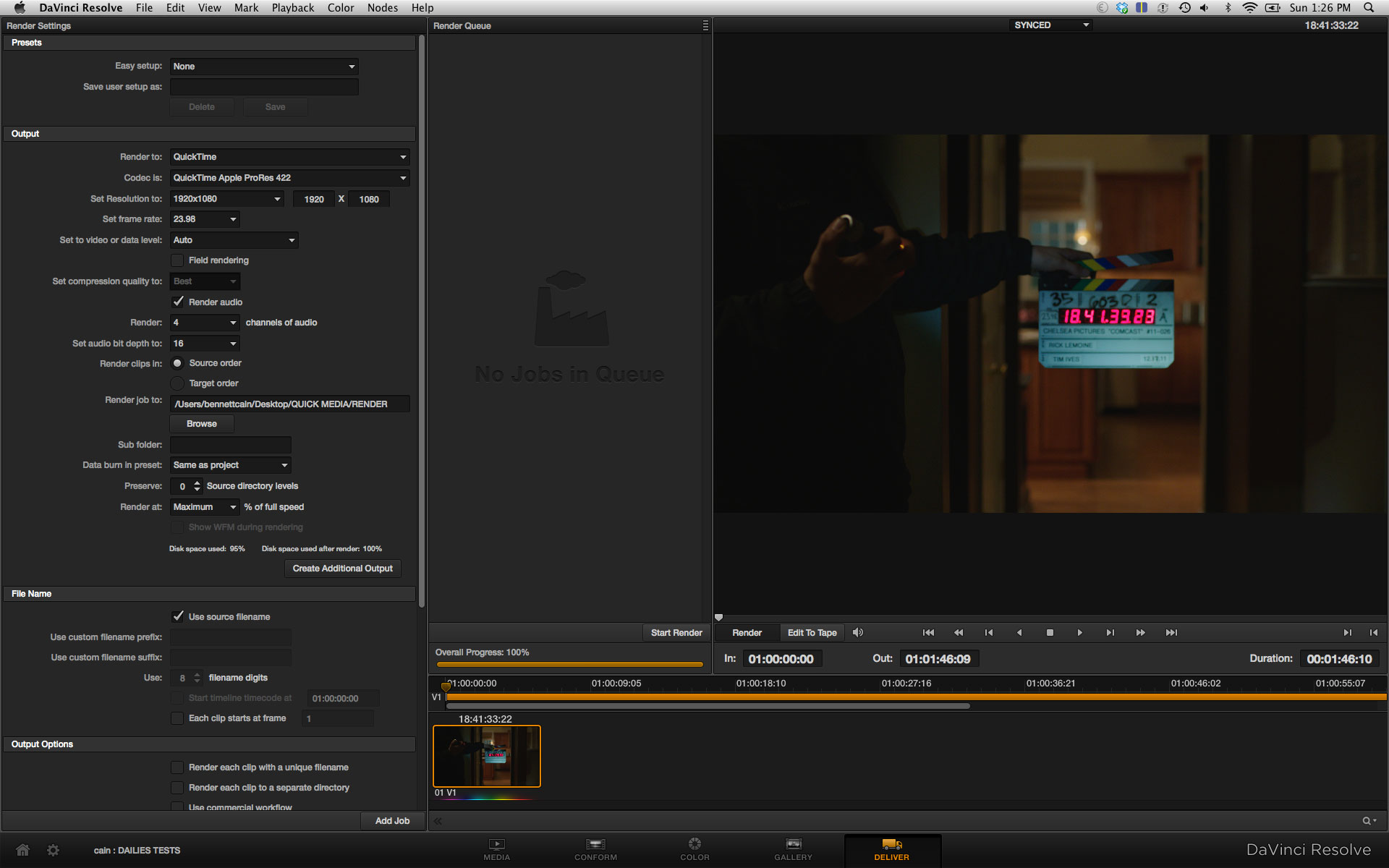Open project settings gear icon
This screenshot has height=868, width=1389.
pyautogui.click(x=53, y=850)
